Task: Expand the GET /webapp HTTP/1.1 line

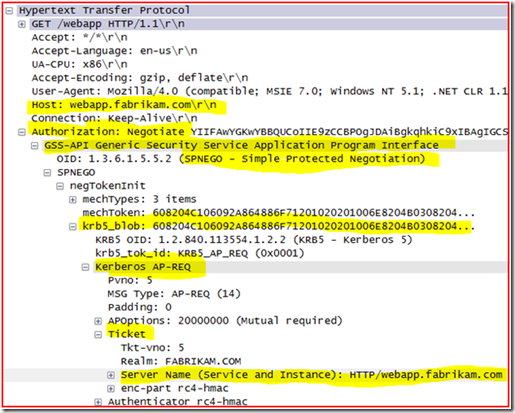Action: (22, 24)
